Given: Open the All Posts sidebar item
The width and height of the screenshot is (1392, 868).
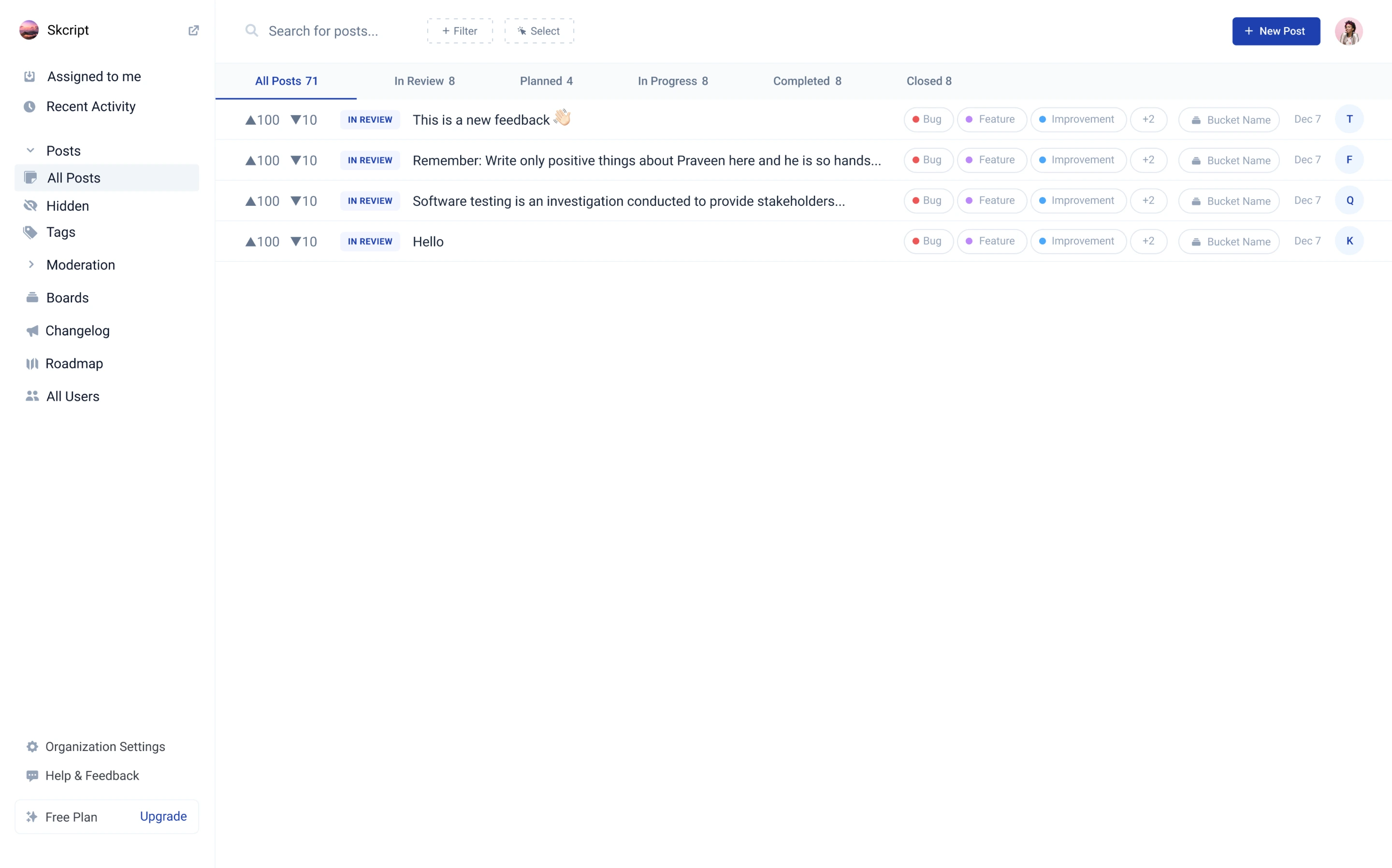Looking at the screenshot, I should 107,178.
